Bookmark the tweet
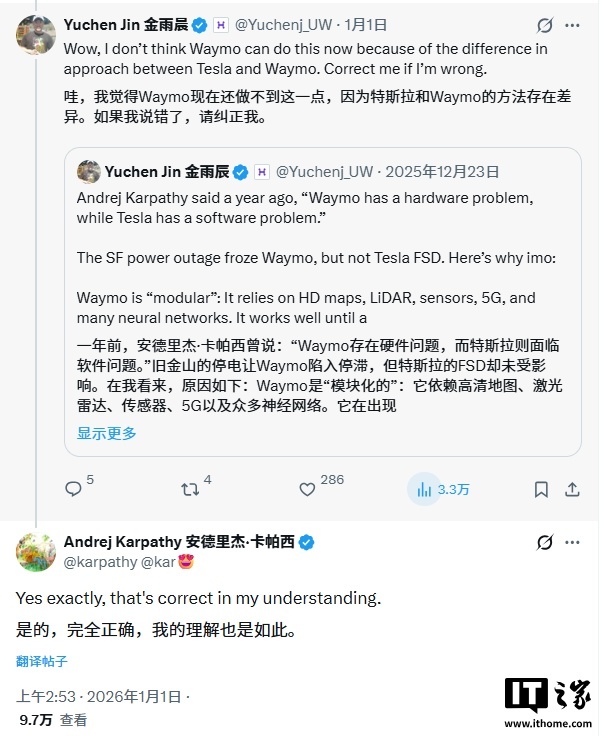 tap(541, 489)
